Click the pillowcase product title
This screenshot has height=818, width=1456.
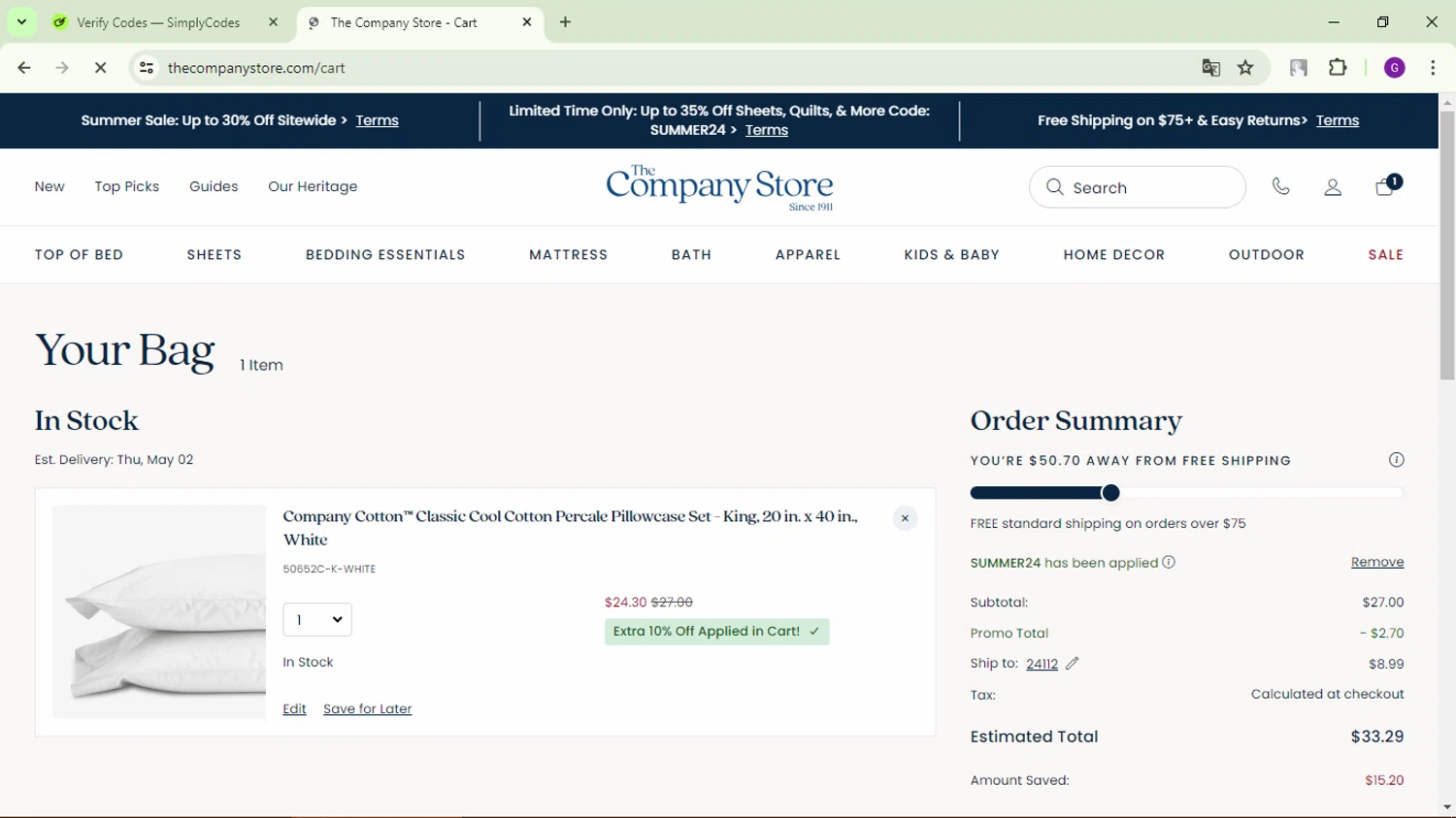click(x=571, y=528)
